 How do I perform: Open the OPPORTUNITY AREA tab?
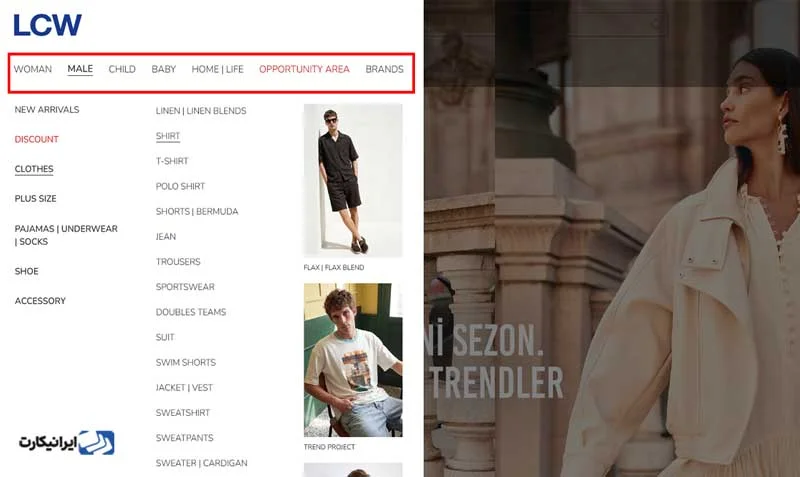[x=304, y=69]
